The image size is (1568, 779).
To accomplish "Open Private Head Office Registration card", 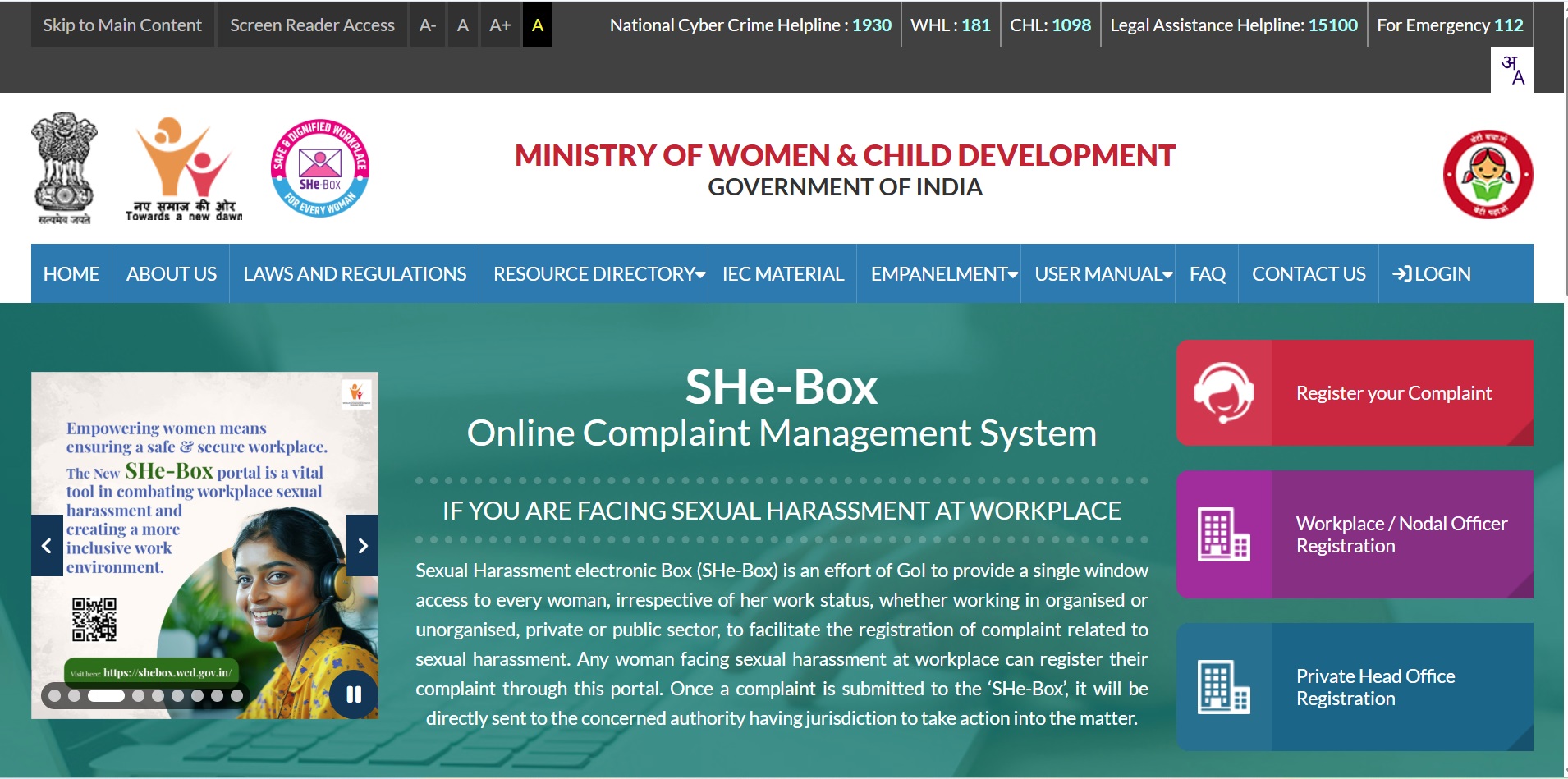I will (x=1355, y=687).
